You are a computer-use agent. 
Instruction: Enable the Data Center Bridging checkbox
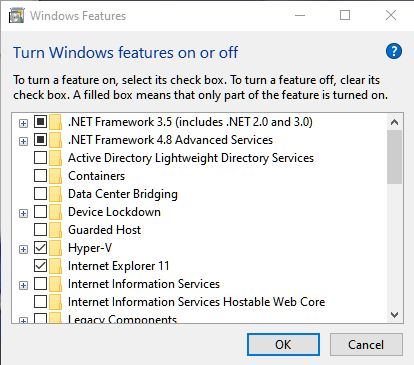click(x=40, y=194)
